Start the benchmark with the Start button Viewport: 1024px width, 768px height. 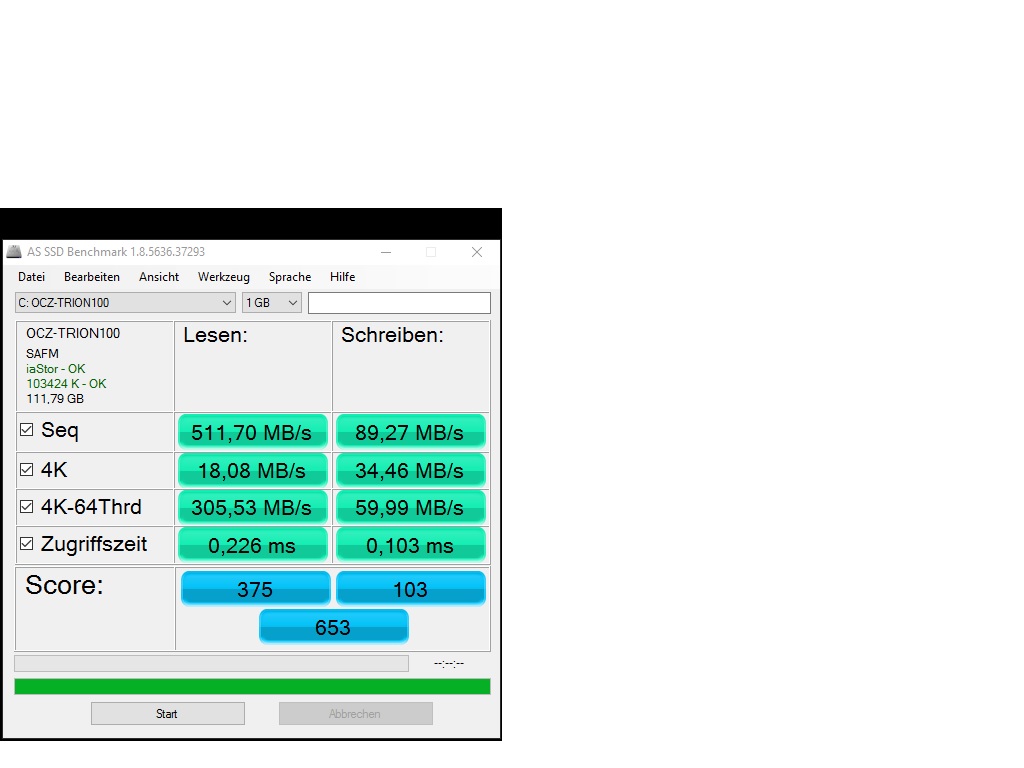click(x=168, y=714)
